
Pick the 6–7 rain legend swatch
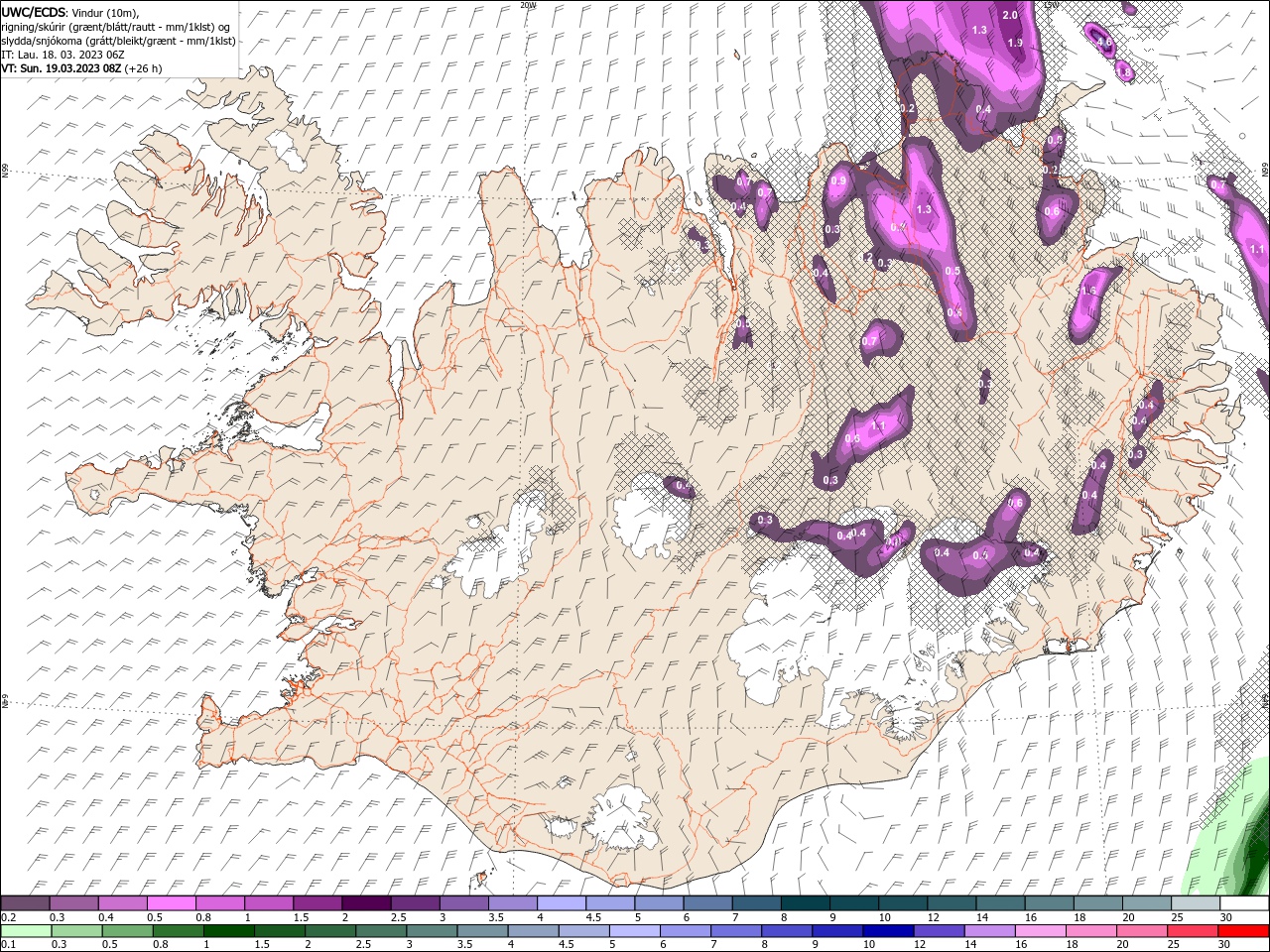(x=685, y=930)
